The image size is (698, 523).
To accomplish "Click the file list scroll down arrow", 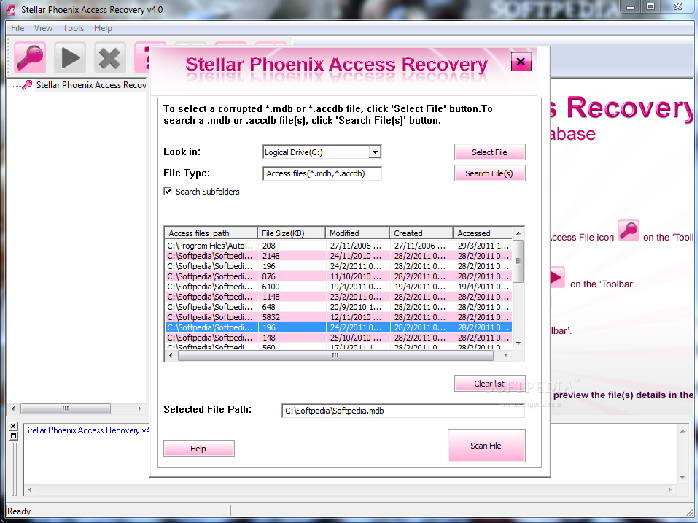I will (518, 343).
